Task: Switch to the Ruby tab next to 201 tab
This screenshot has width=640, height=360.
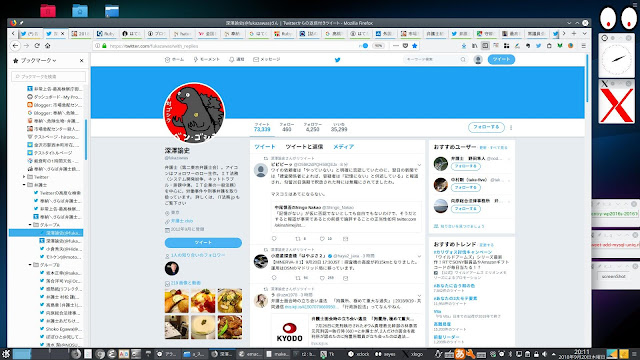Action: pos(106,34)
